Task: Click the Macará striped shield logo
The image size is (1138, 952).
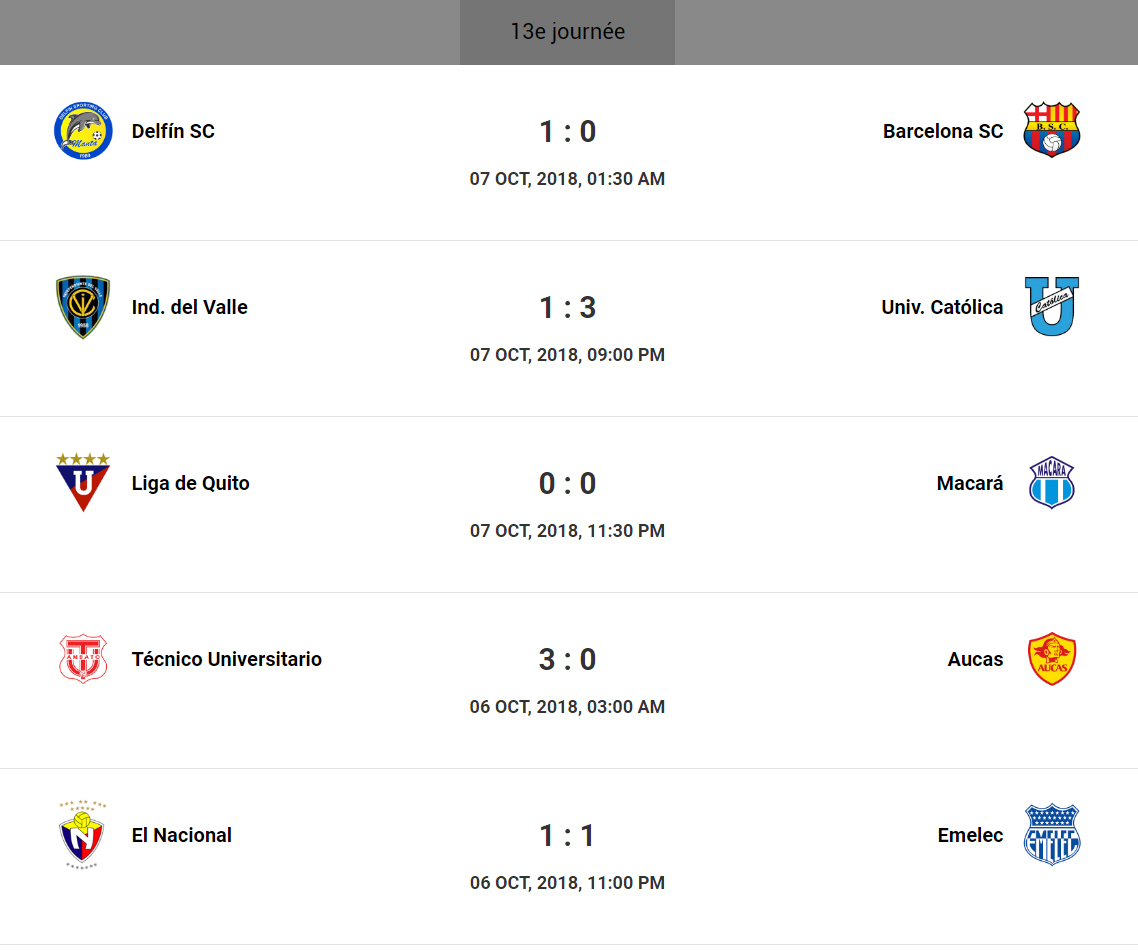Action: pyautogui.click(x=1052, y=483)
